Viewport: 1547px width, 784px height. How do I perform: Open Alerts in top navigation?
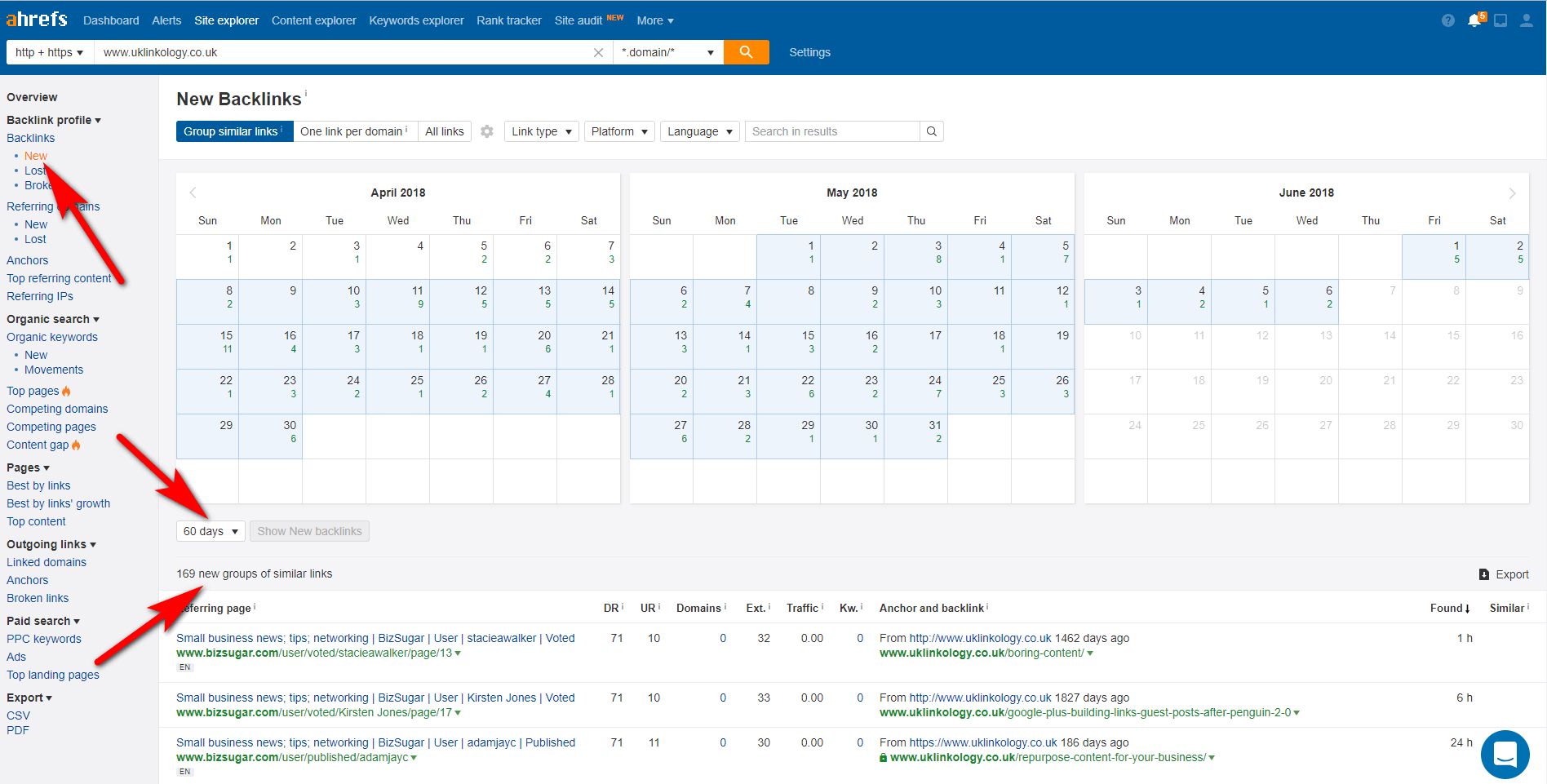point(166,20)
